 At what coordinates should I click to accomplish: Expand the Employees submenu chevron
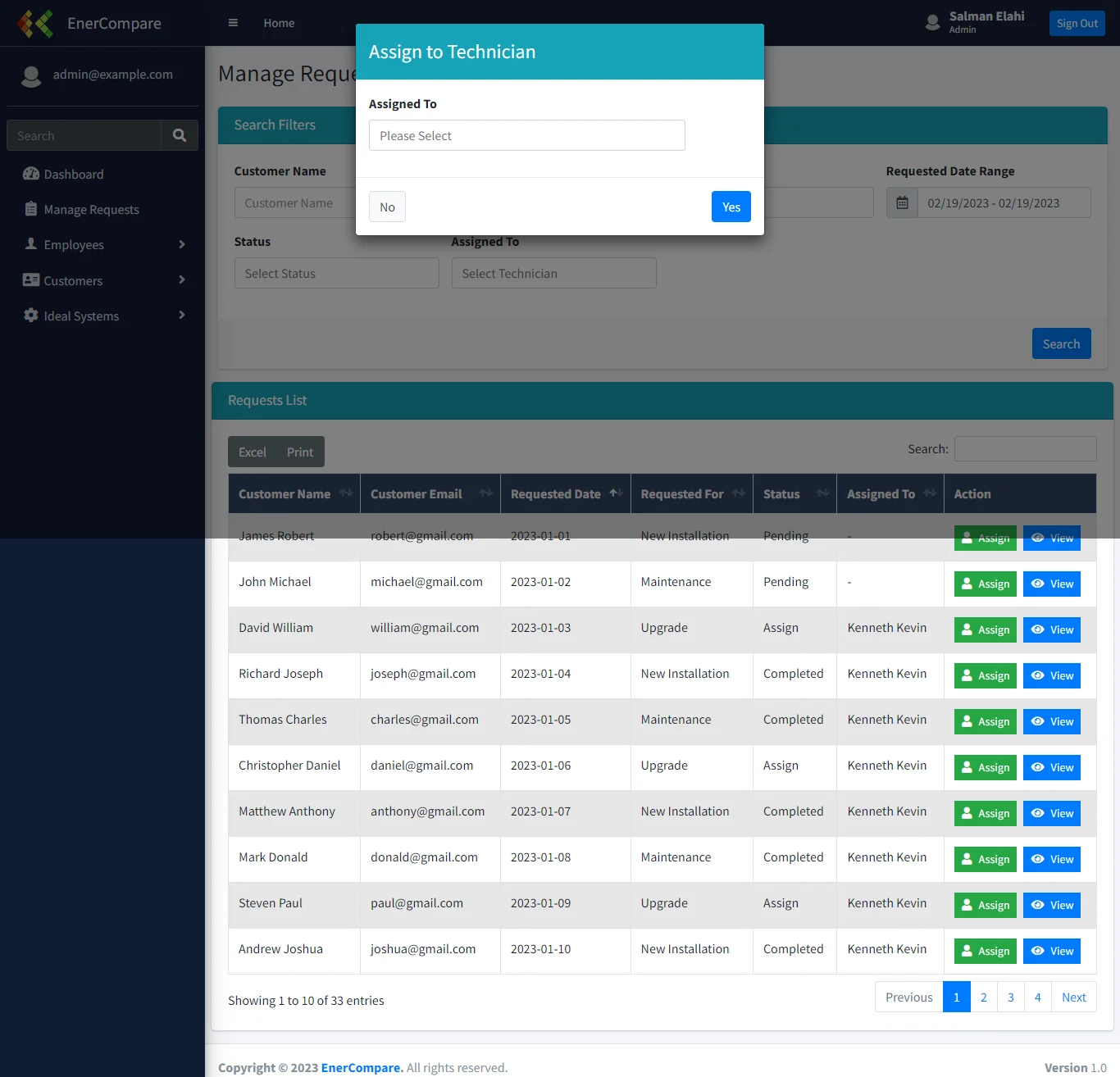click(182, 244)
